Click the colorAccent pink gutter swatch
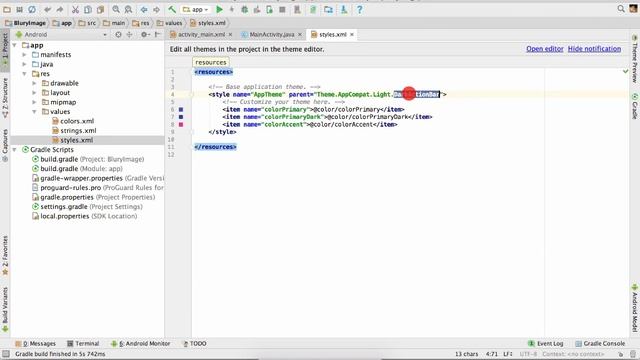The height and width of the screenshot is (360, 640). (181, 124)
